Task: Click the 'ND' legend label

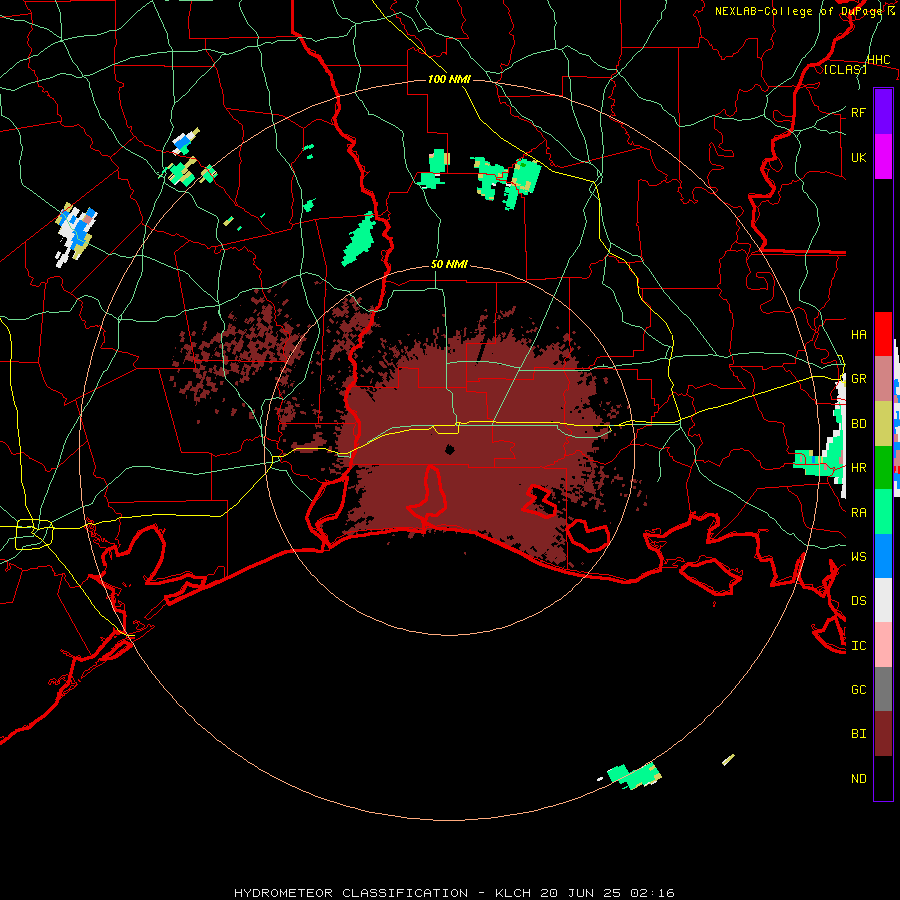Action: tap(859, 778)
